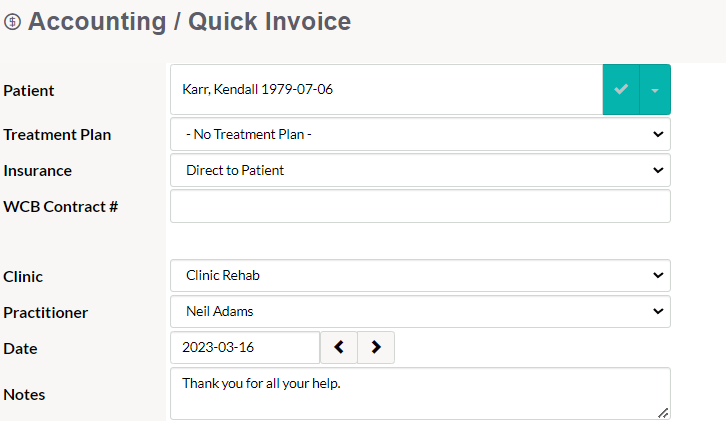The image size is (726, 435).
Task: Click the Insurance label text
Action: click(x=38, y=171)
